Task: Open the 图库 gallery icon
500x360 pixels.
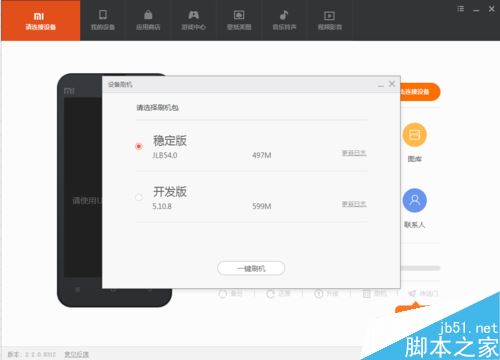Action: point(414,135)
